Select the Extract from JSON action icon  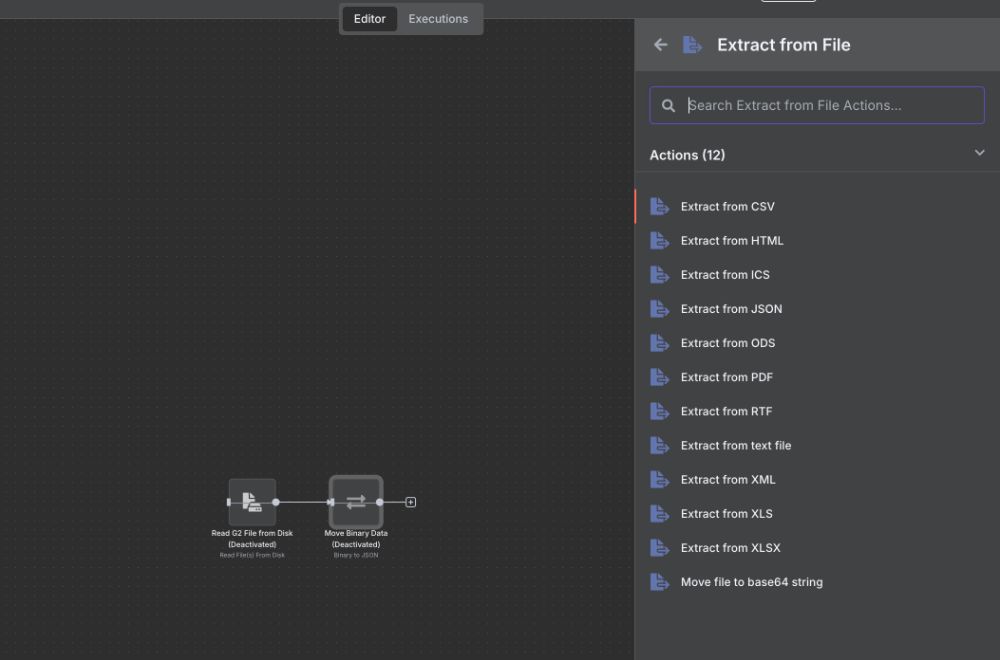pos(659,308)
